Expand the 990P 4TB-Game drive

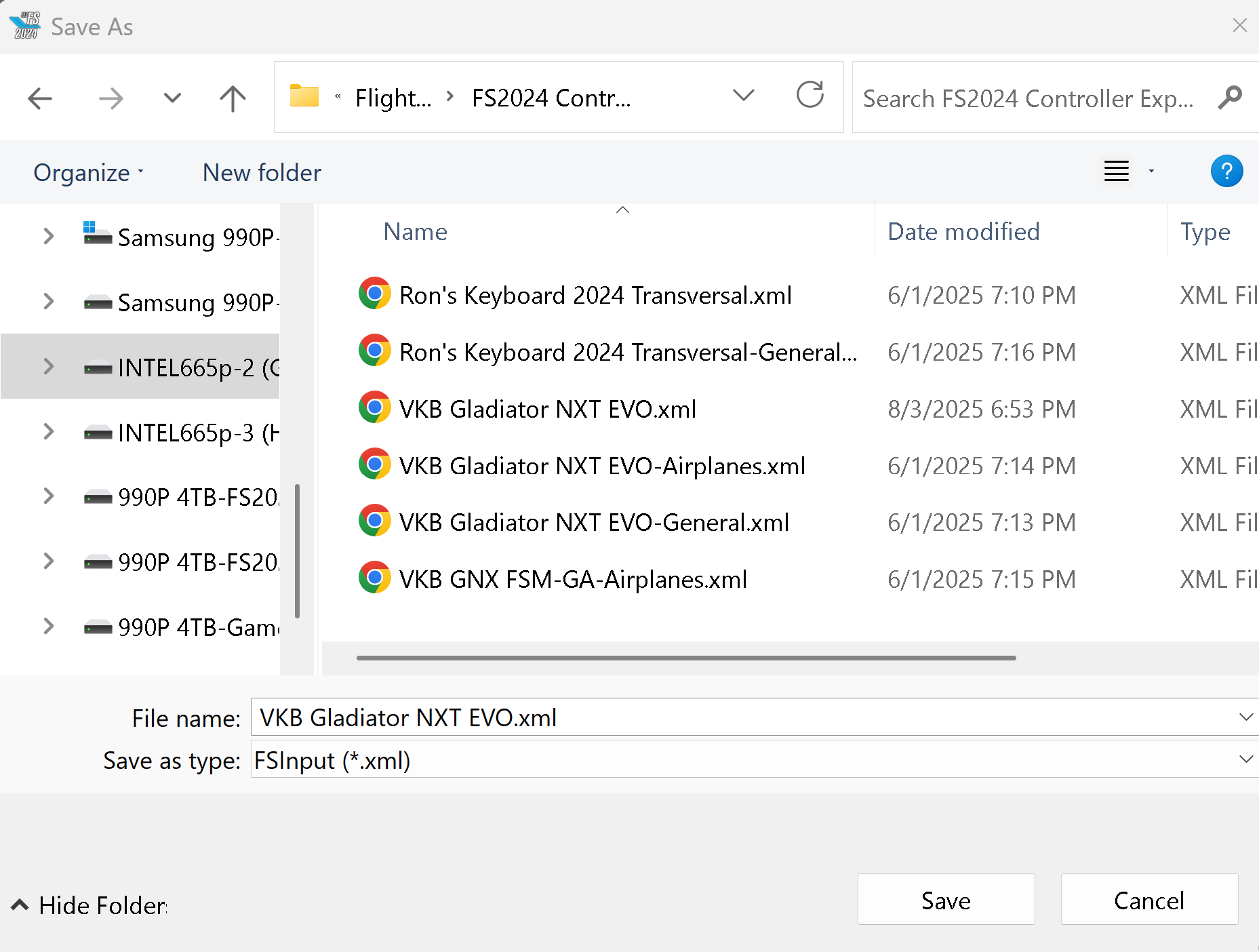(48, 626)
